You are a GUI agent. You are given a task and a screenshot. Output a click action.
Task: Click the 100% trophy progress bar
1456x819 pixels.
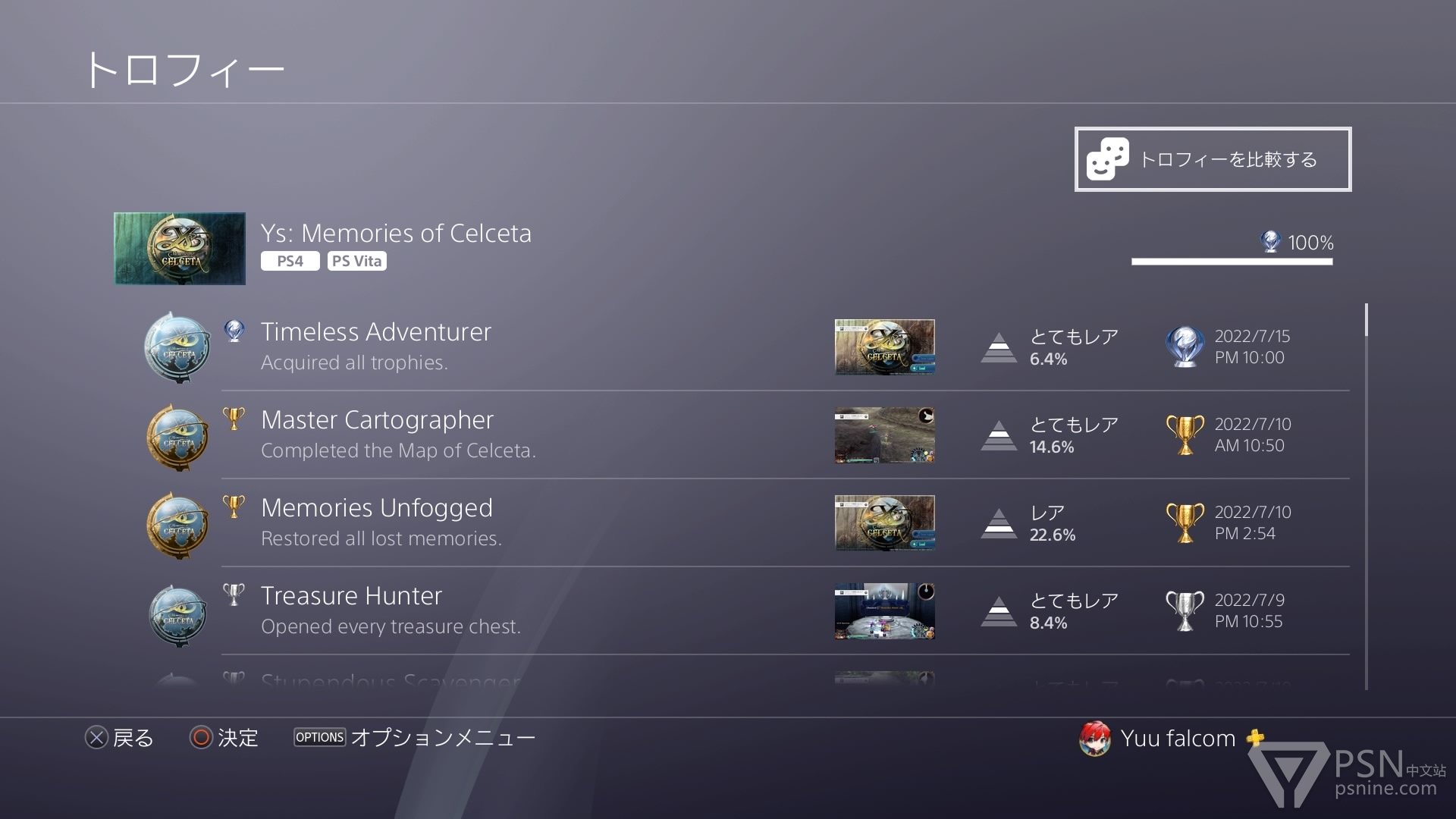(1232, 262)
